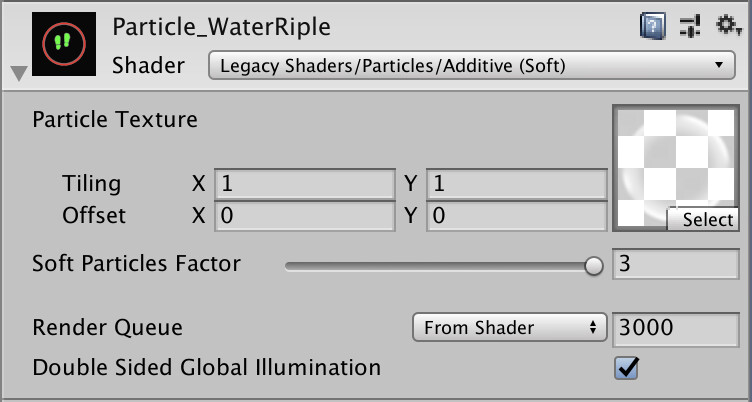Image resolution: width=752 pixels, height=402 pixels.
Task: Click the Soft Particles Factor value field
Action: 676,264
